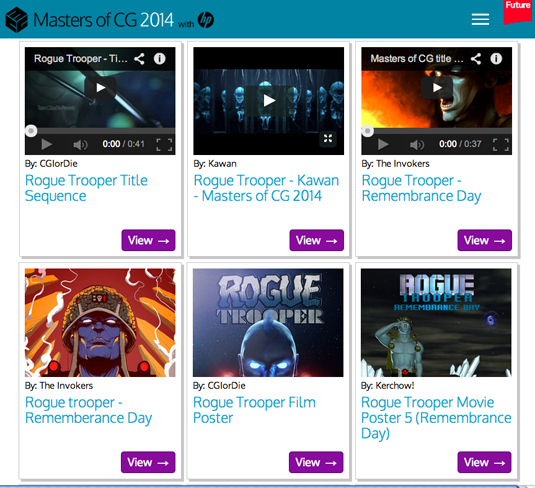Click 'By: The Invokers' under Remembrance Day video

[x=395, y=164]
